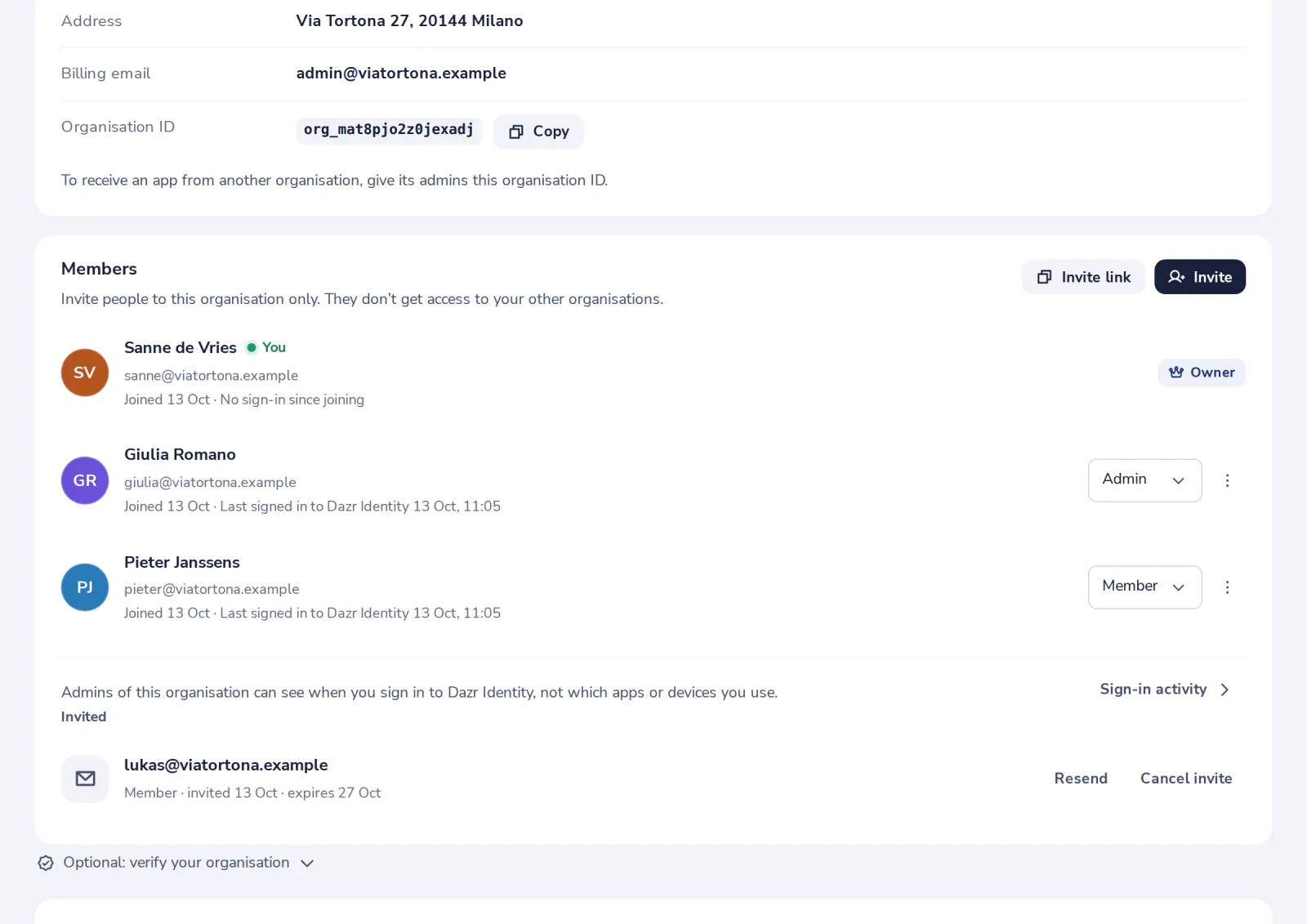The height and width of the screenshot is (924, 1307).
Task: Click the name Sanne de Vries
Action: (181, 348)
